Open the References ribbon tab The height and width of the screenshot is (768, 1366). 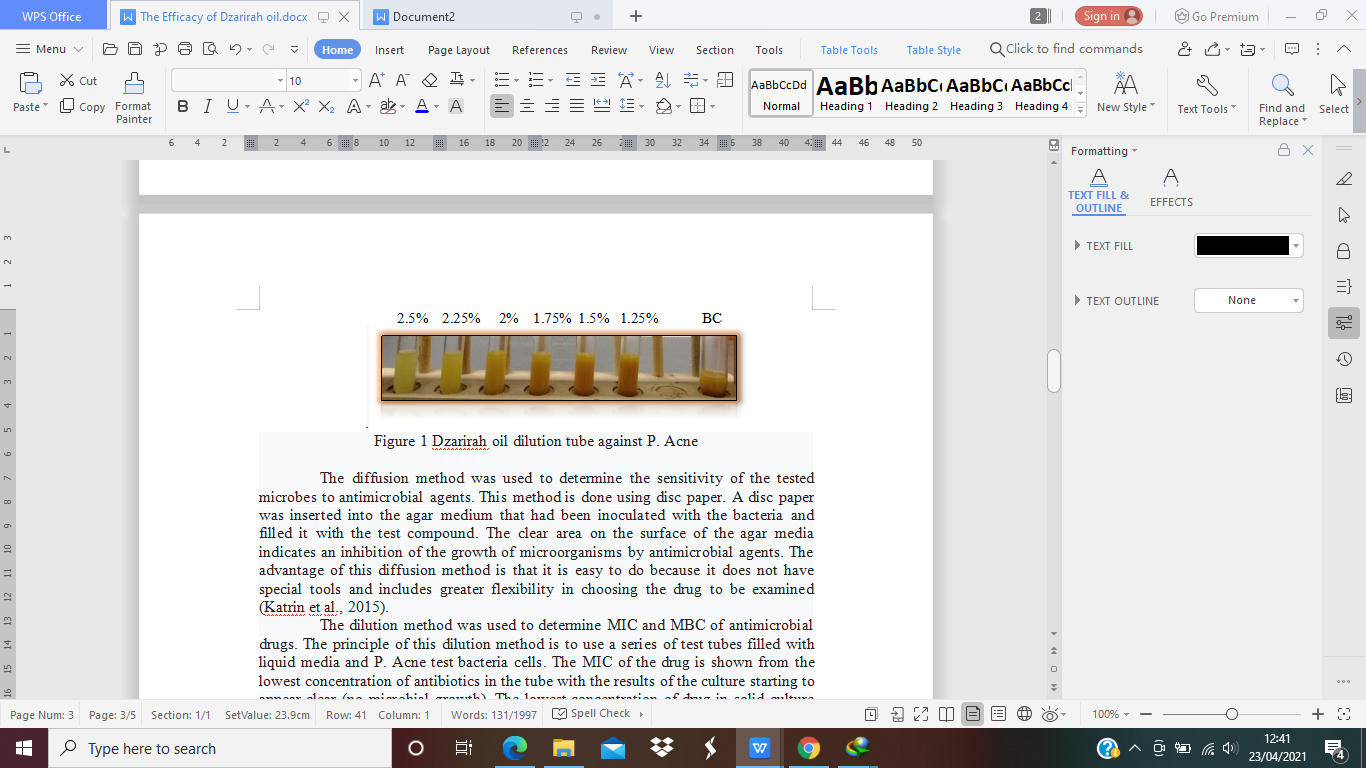pyautogui.click(x=540, y=50)
